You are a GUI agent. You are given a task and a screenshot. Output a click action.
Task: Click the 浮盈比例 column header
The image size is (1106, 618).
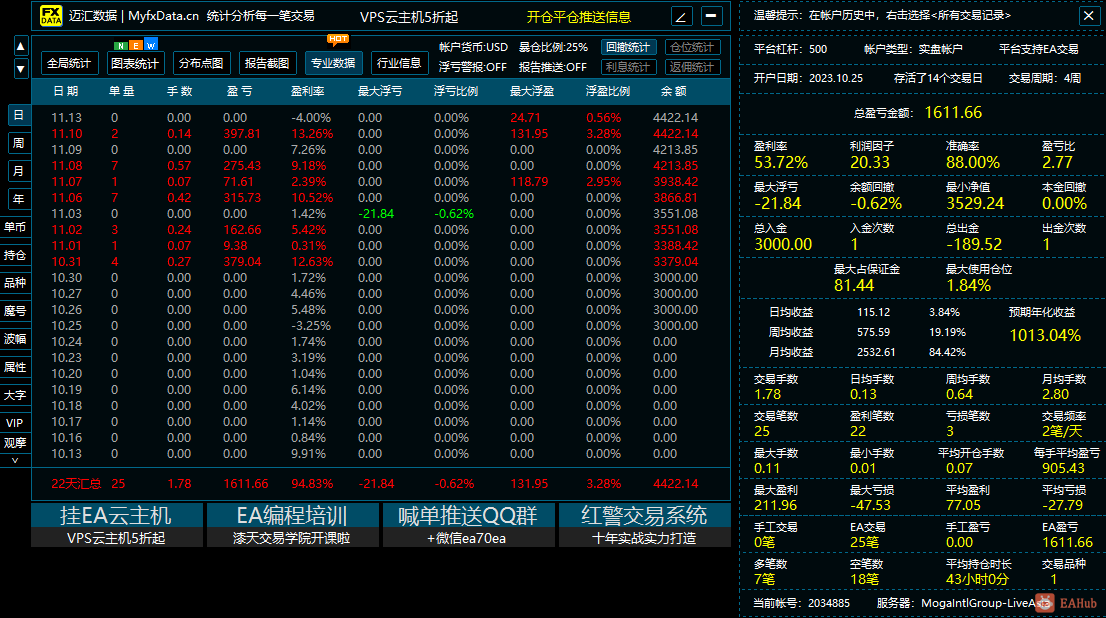coord(607,91)
